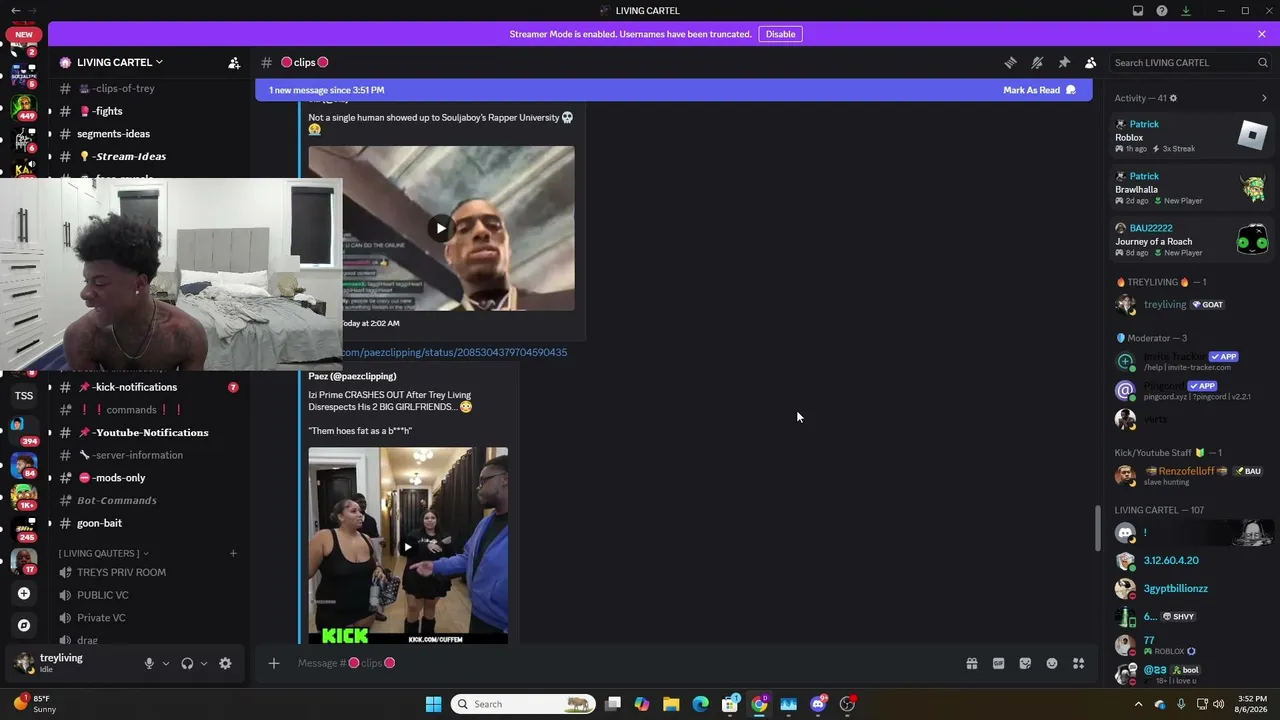Invite people to server icon
This screenshot has width=1280, height=720.
pos(234,62)
